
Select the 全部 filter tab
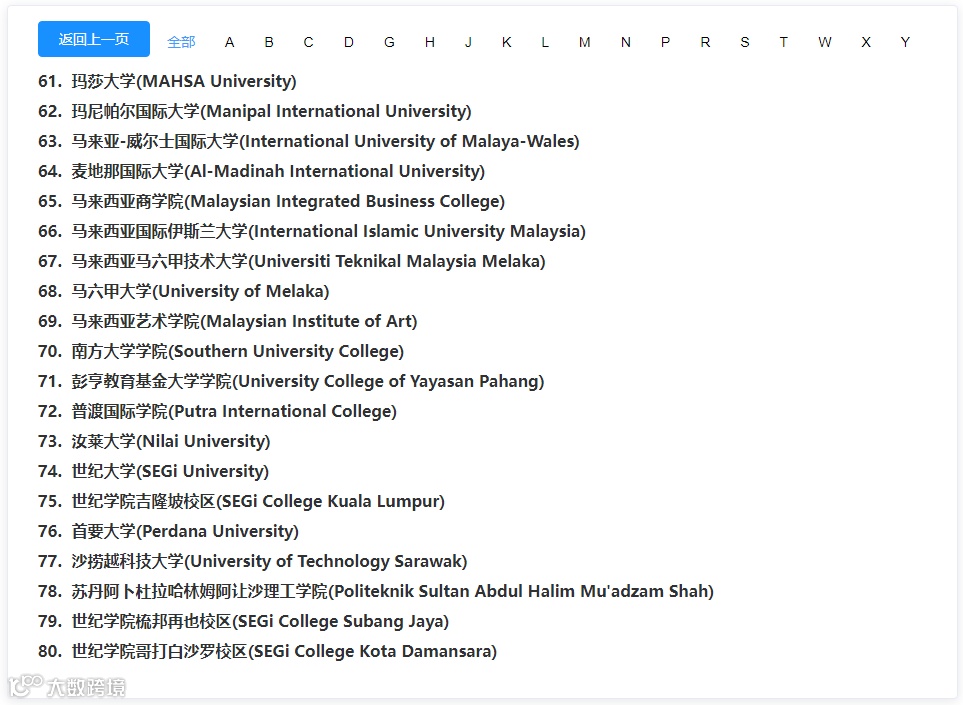(181, 42)
